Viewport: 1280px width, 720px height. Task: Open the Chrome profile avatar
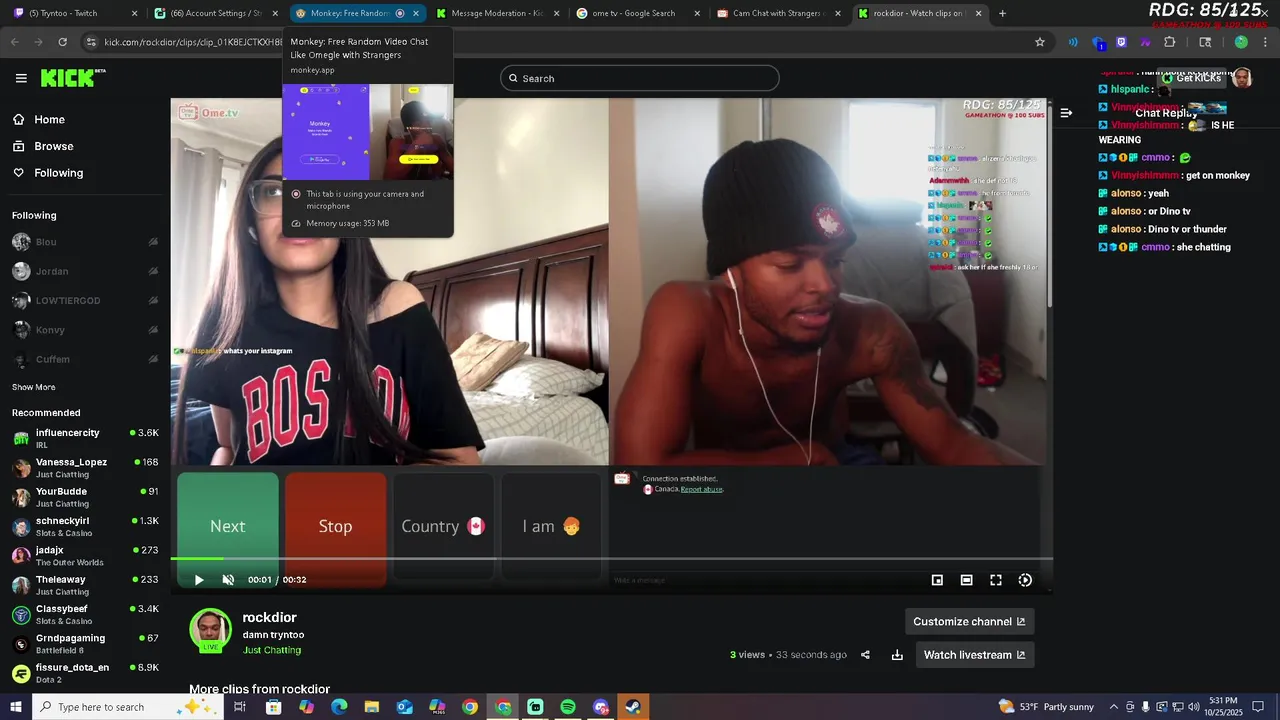pyautogui.click(x=1241, y=42)
